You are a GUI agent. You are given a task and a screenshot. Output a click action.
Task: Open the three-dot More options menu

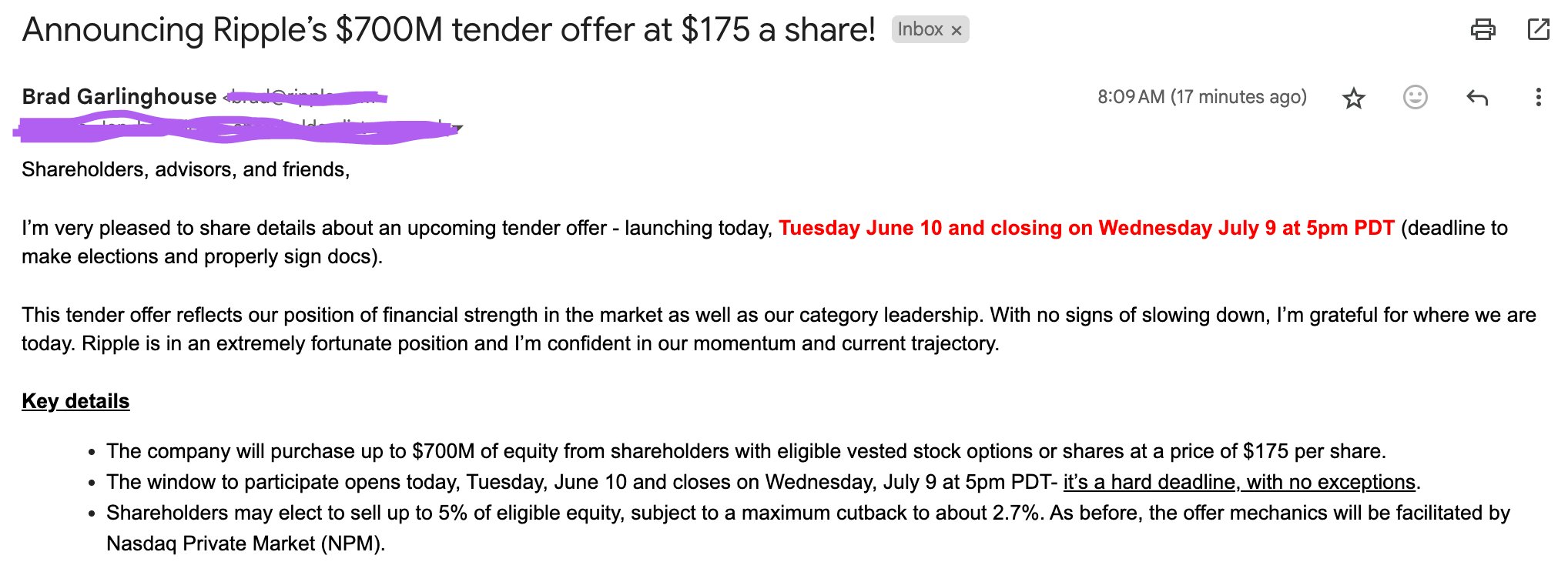click(x=1538, y=97)
